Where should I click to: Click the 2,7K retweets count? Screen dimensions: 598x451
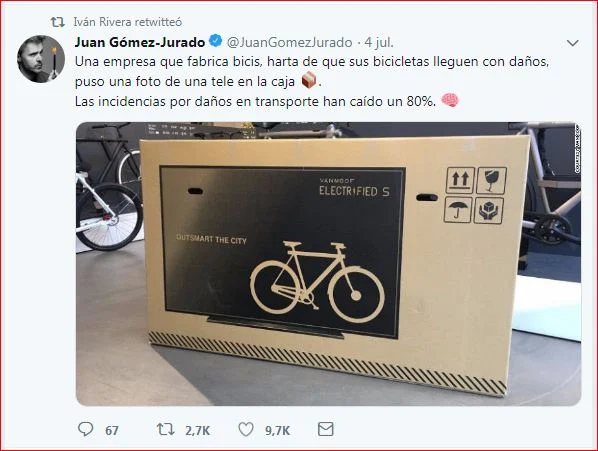coord(198,431)
